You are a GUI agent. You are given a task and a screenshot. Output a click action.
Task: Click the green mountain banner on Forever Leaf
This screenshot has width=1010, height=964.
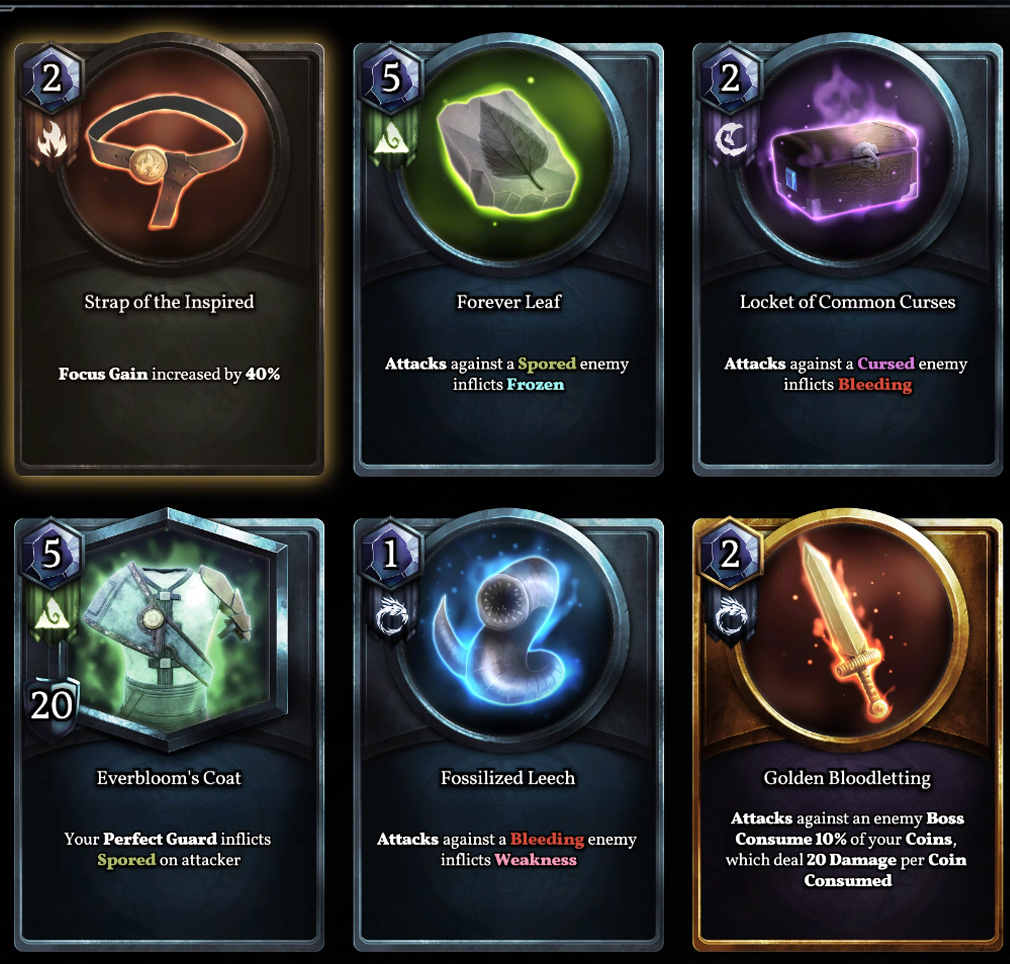click(x=391, y=140)
